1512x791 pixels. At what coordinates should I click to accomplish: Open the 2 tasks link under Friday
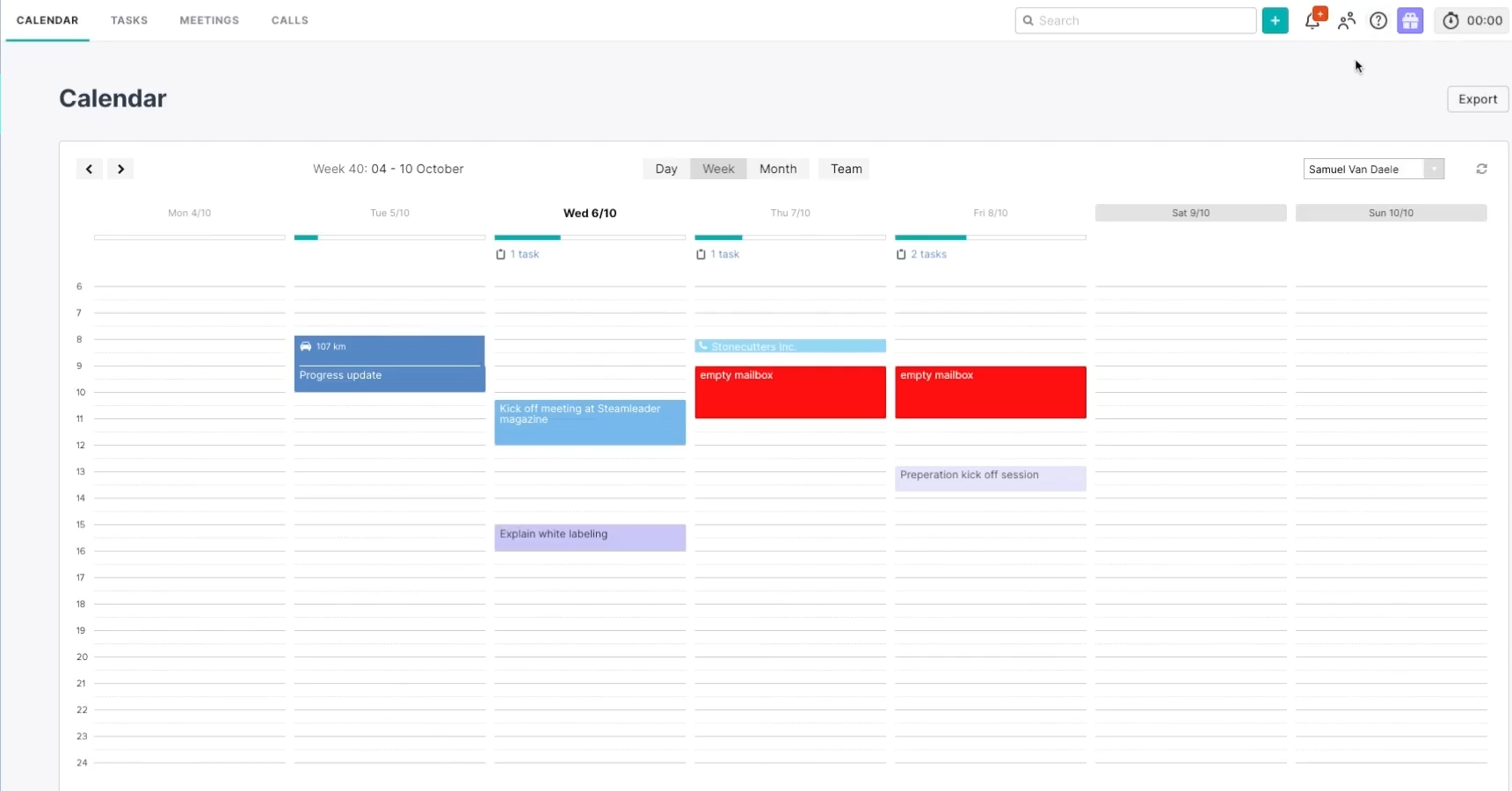[923, 254]
